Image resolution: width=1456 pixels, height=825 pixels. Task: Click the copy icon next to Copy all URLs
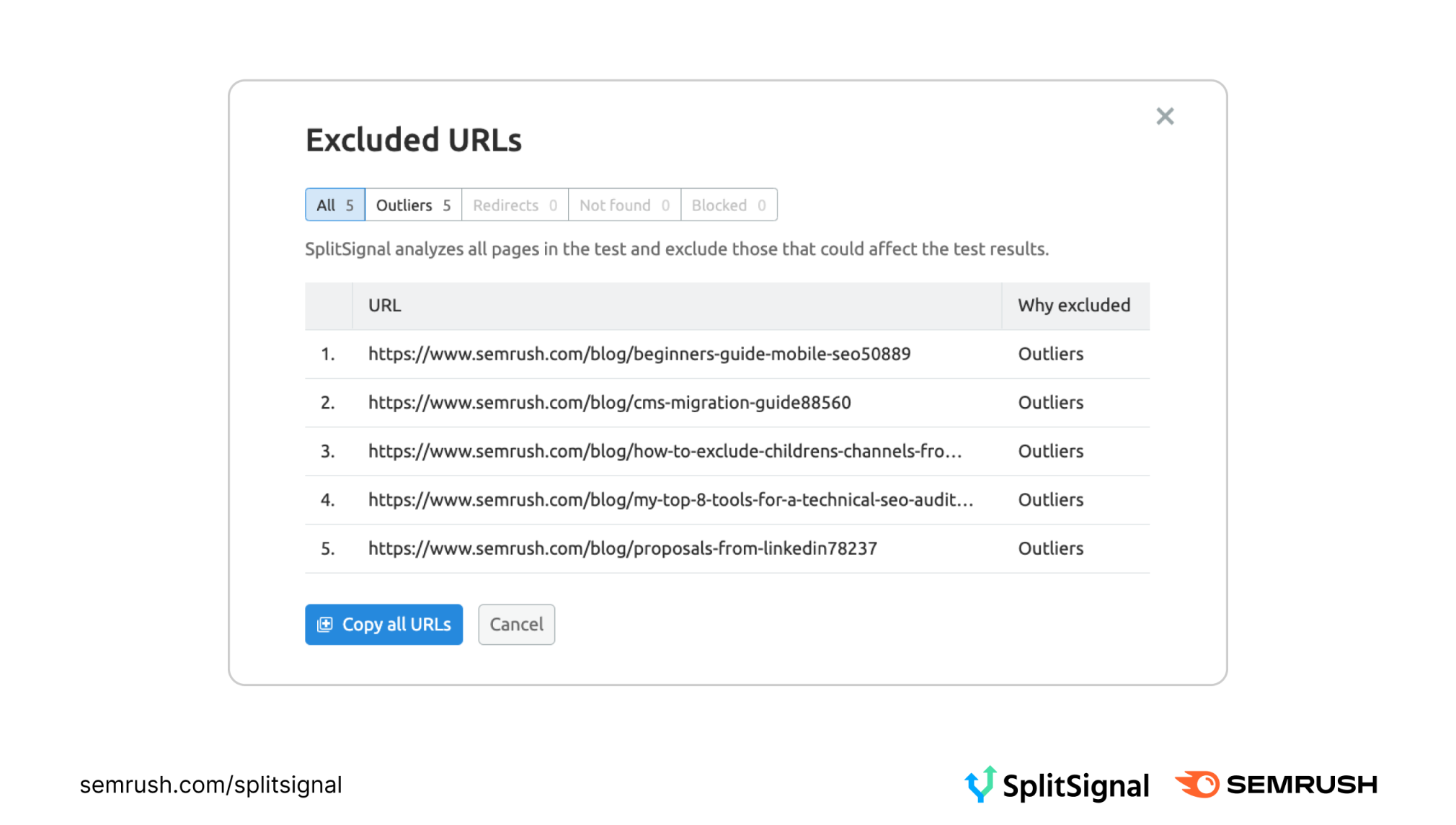(x=325, y=624)
